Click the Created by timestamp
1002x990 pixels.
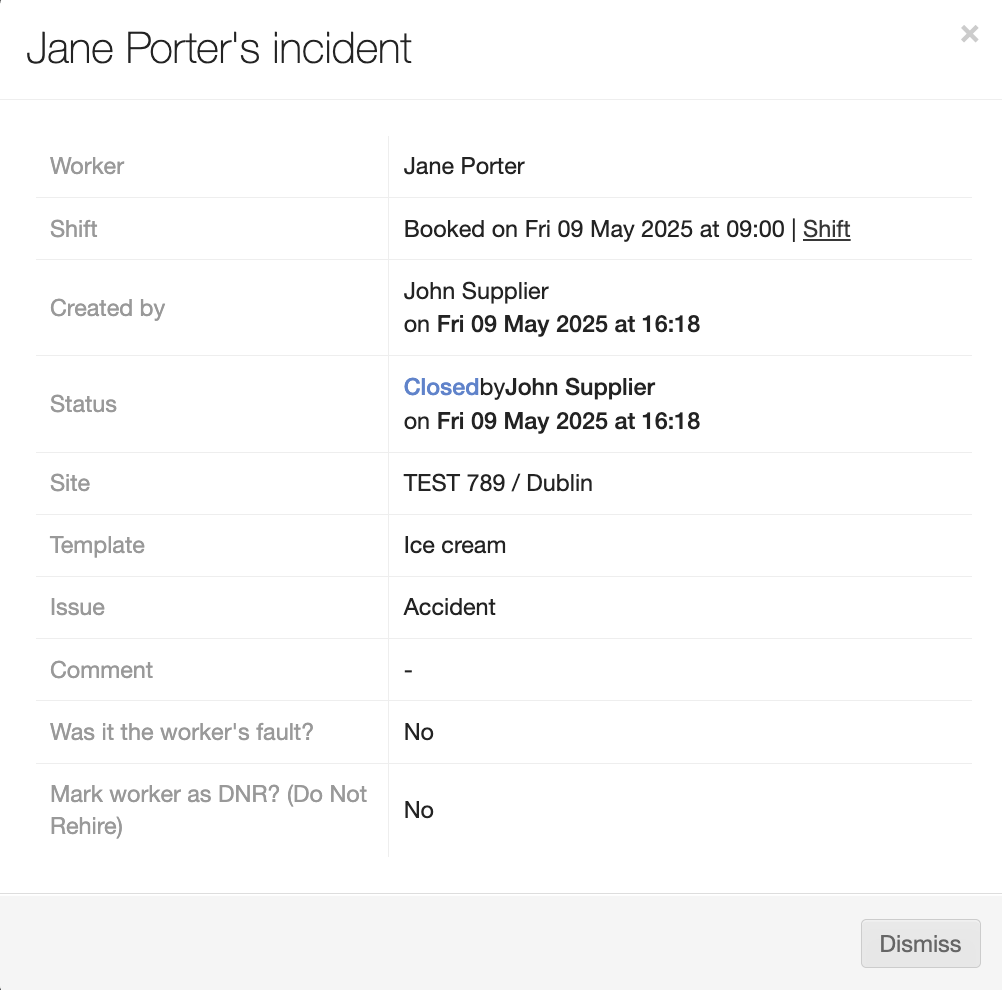pyautogui.click(x=567, y=324)
